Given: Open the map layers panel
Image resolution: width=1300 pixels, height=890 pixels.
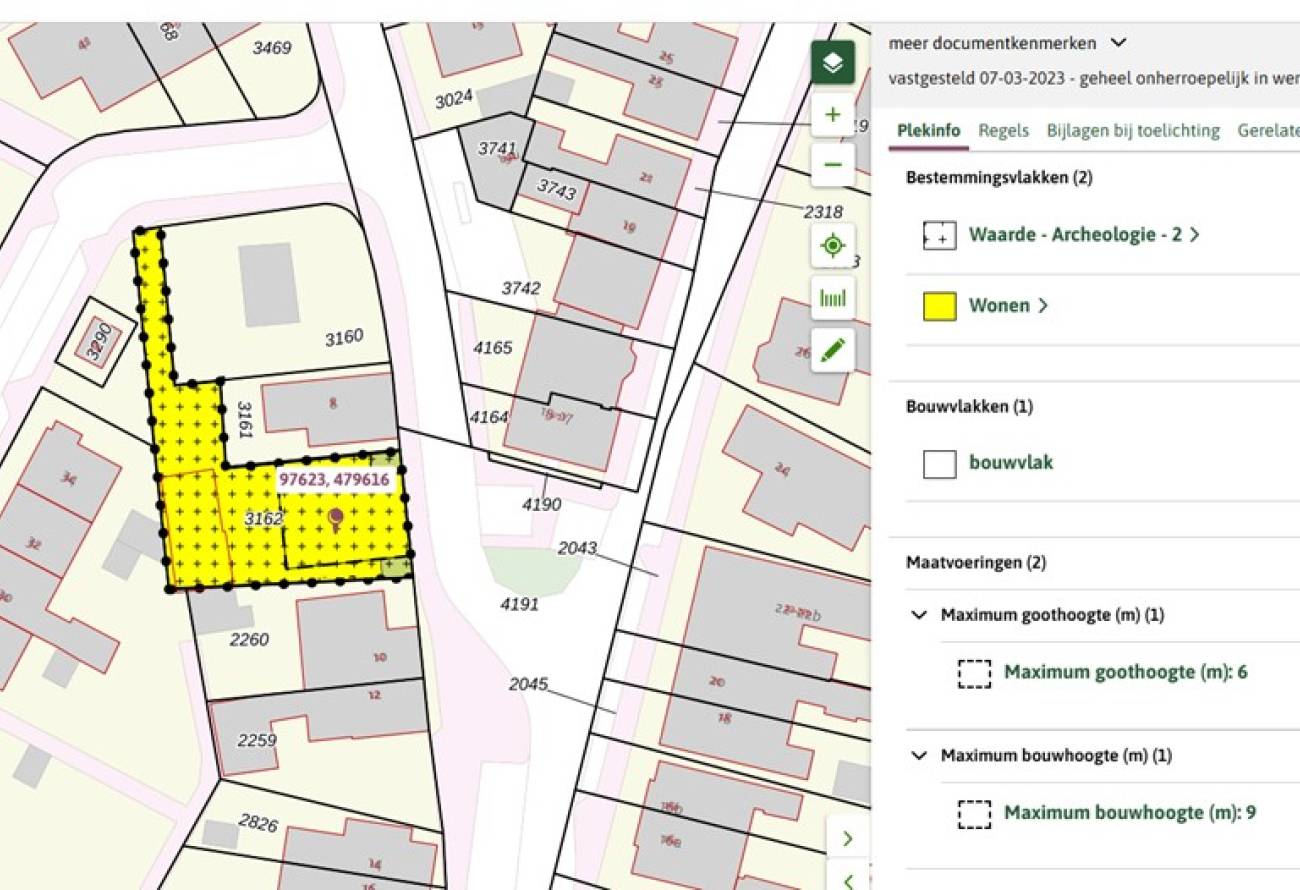Looking at the screenshot, I should 832,63.
